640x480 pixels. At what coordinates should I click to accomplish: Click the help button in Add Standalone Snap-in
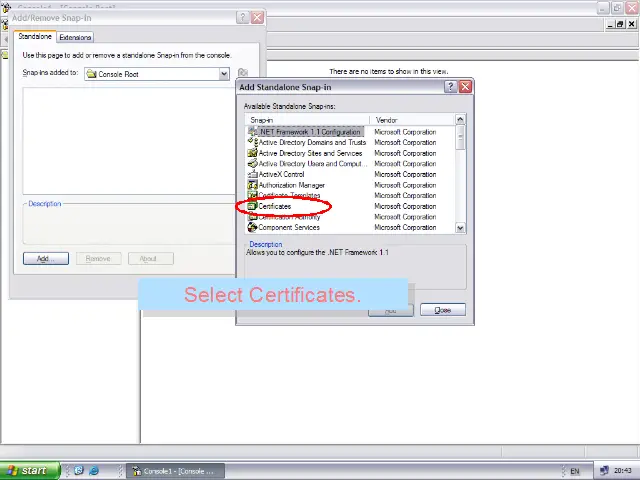(x=450, y=87)
